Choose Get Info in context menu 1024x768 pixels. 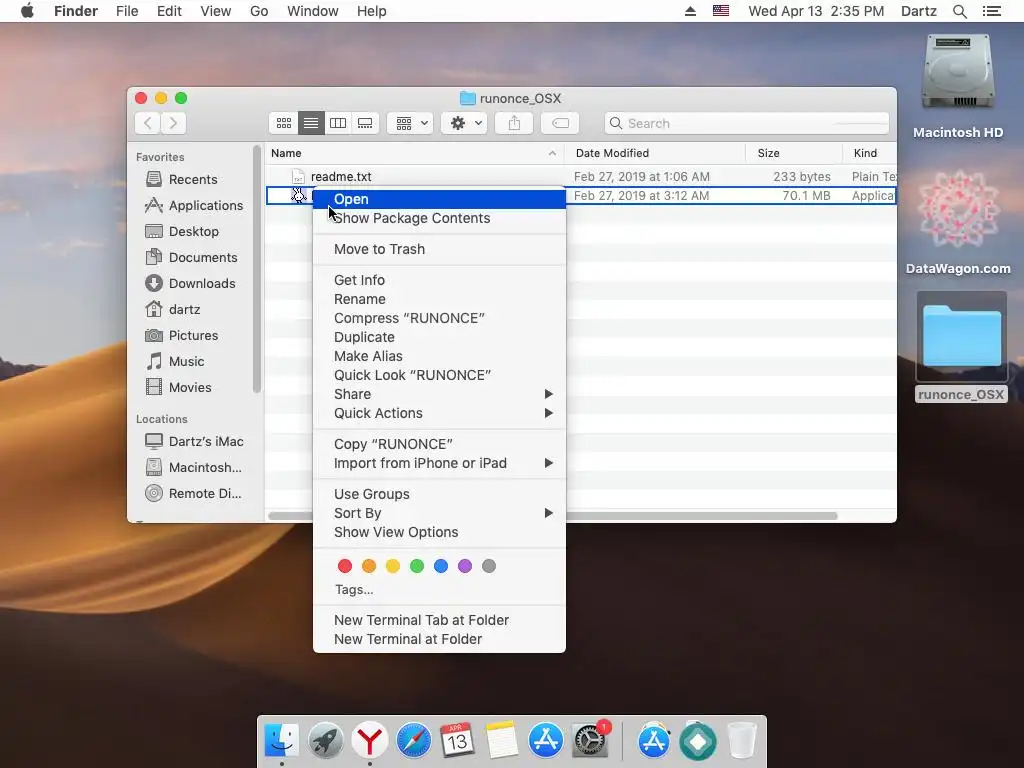(440, 280)
